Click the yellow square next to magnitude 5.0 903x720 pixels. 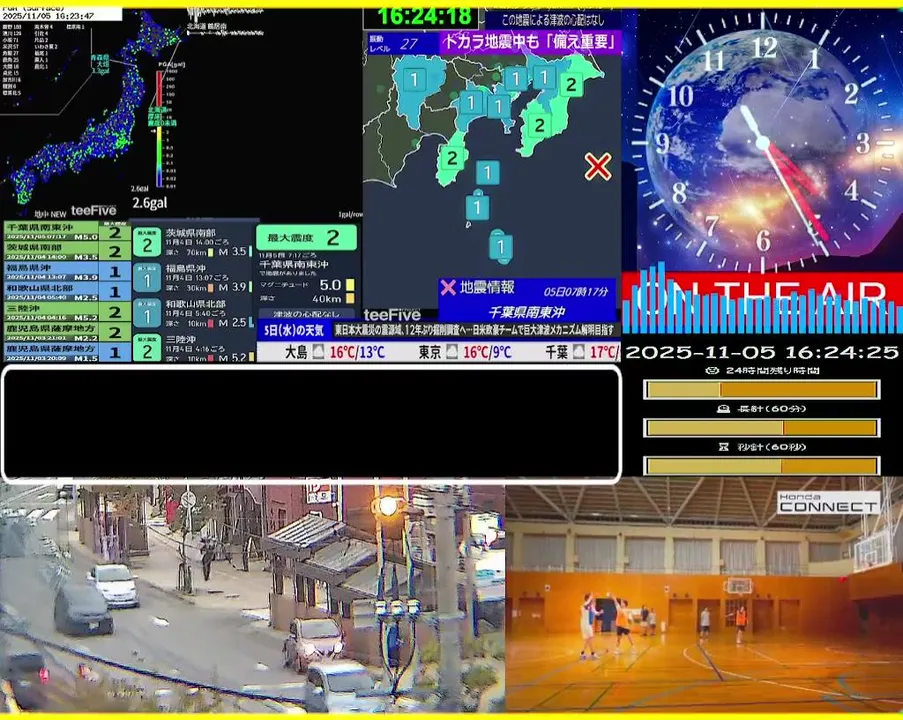[350, 285]
